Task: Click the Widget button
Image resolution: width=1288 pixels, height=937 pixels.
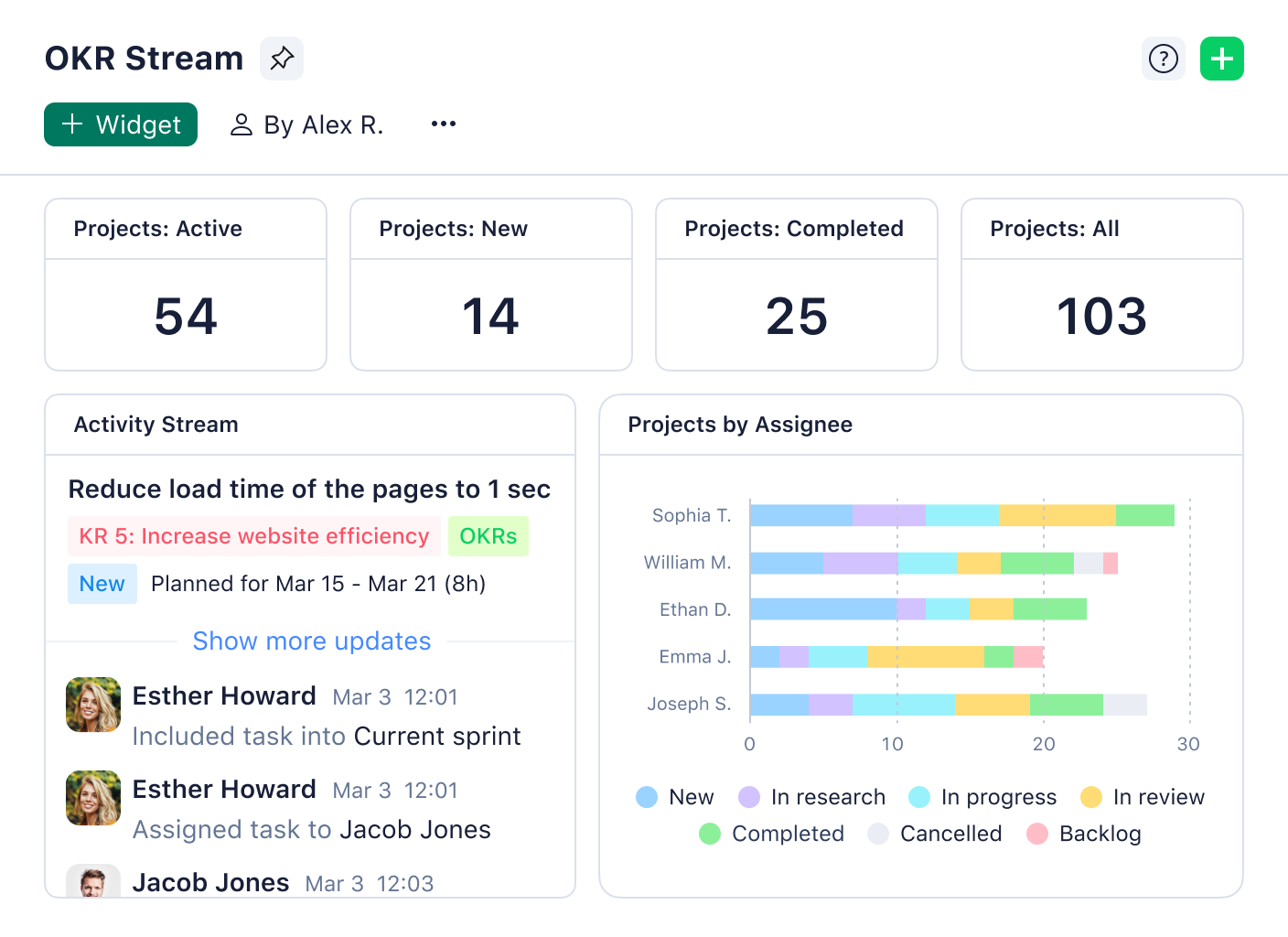Action: tap(120, 124)
